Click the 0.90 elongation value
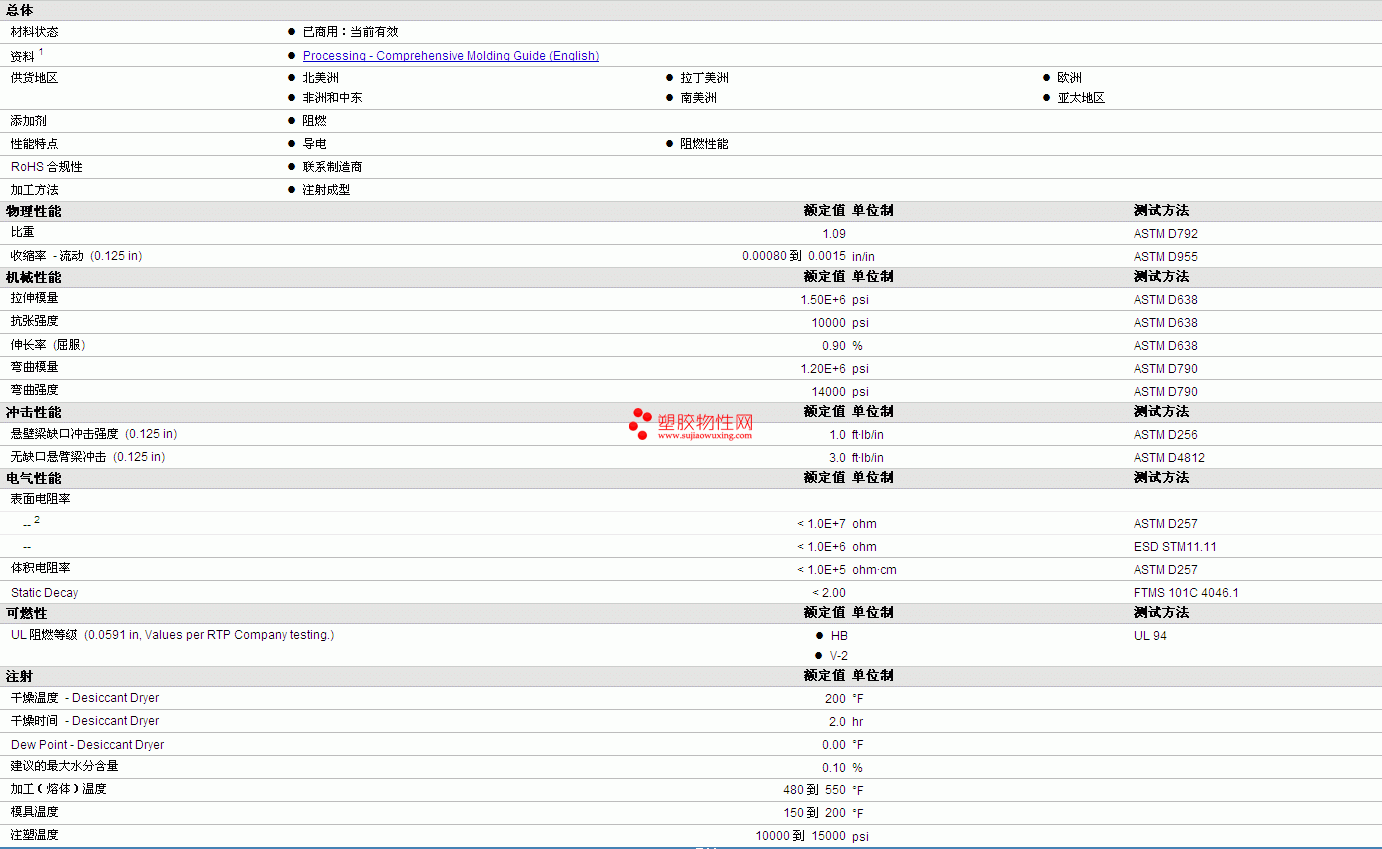Image resolution: width=1382 pixels, height=849 pixels. (834, 346)
